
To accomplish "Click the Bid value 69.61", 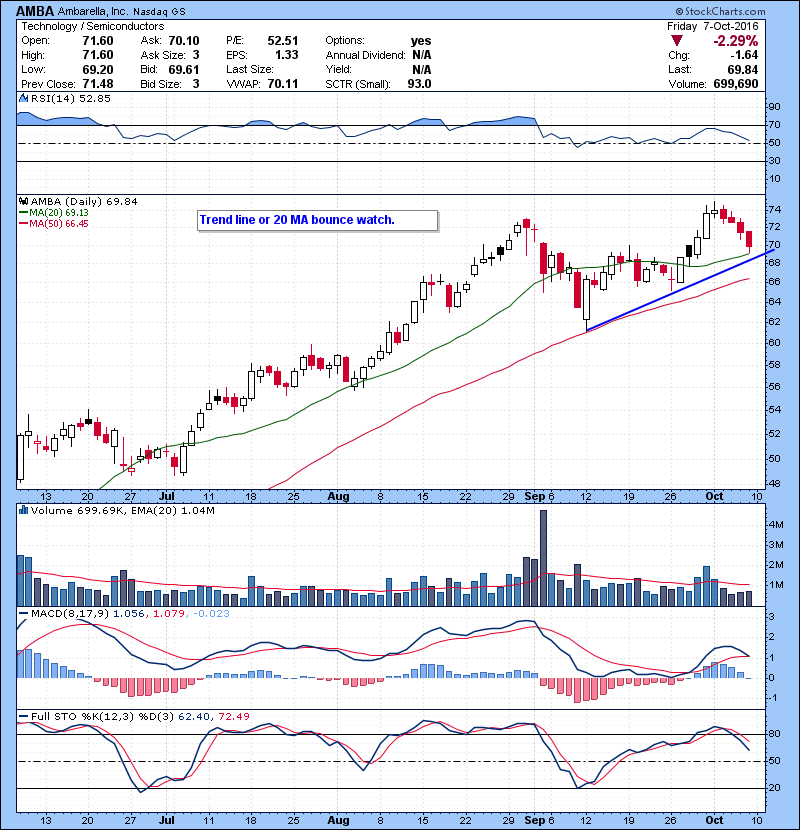I will point(184,69).
